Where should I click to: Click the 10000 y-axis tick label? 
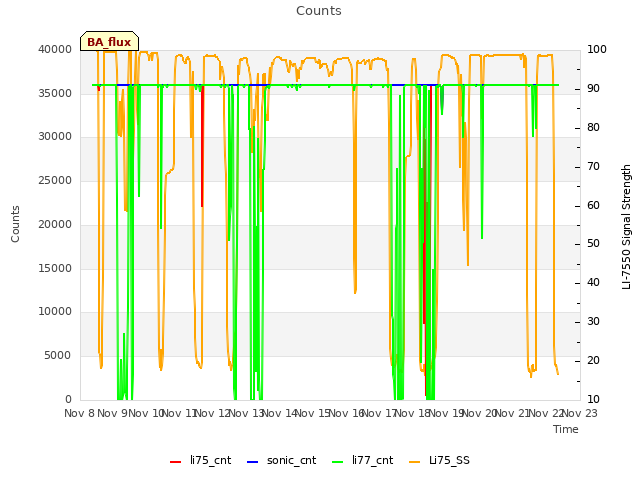[x=55, y=311]
